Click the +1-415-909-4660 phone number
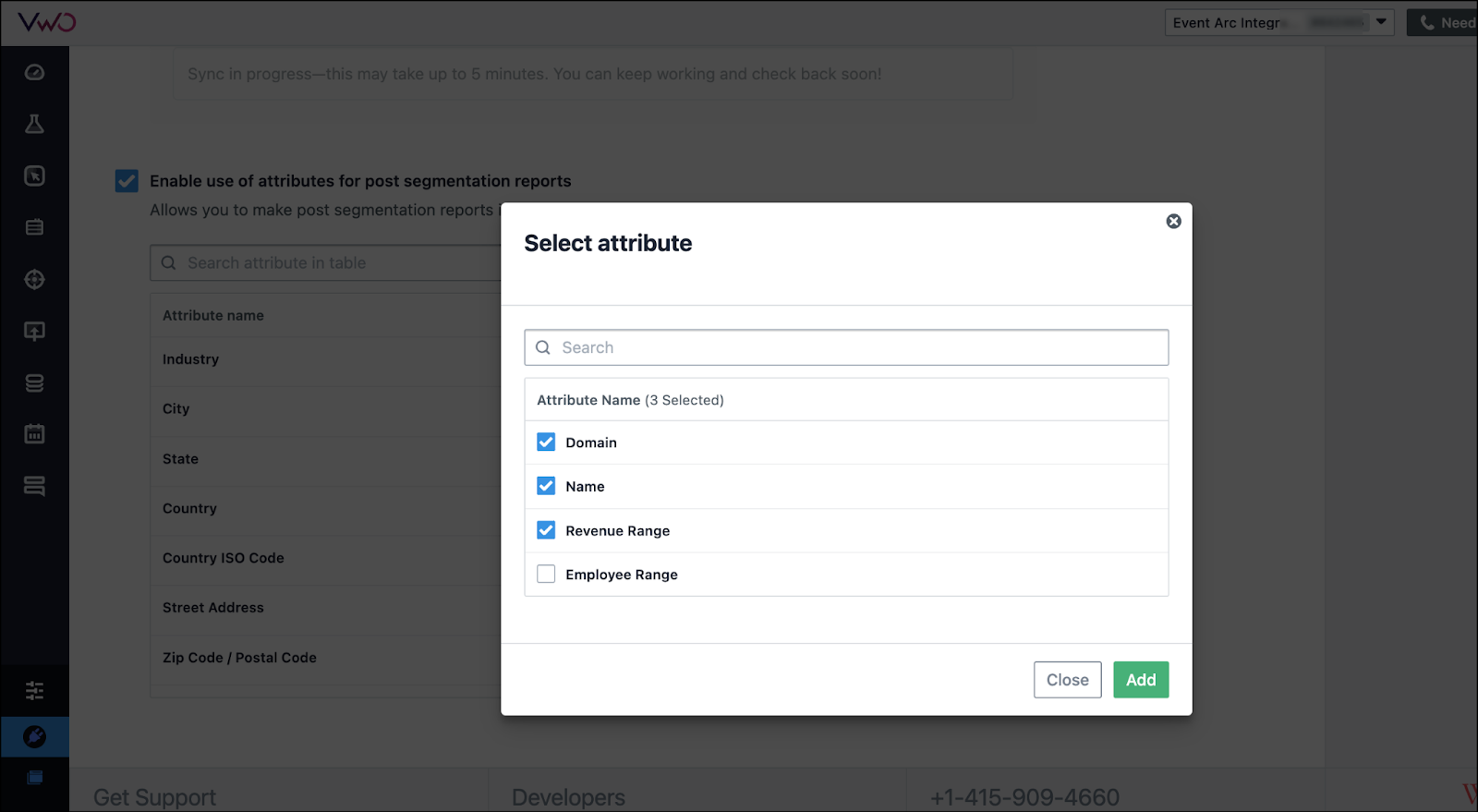This screenshot has height=812, width=1478. (1024, 796)
